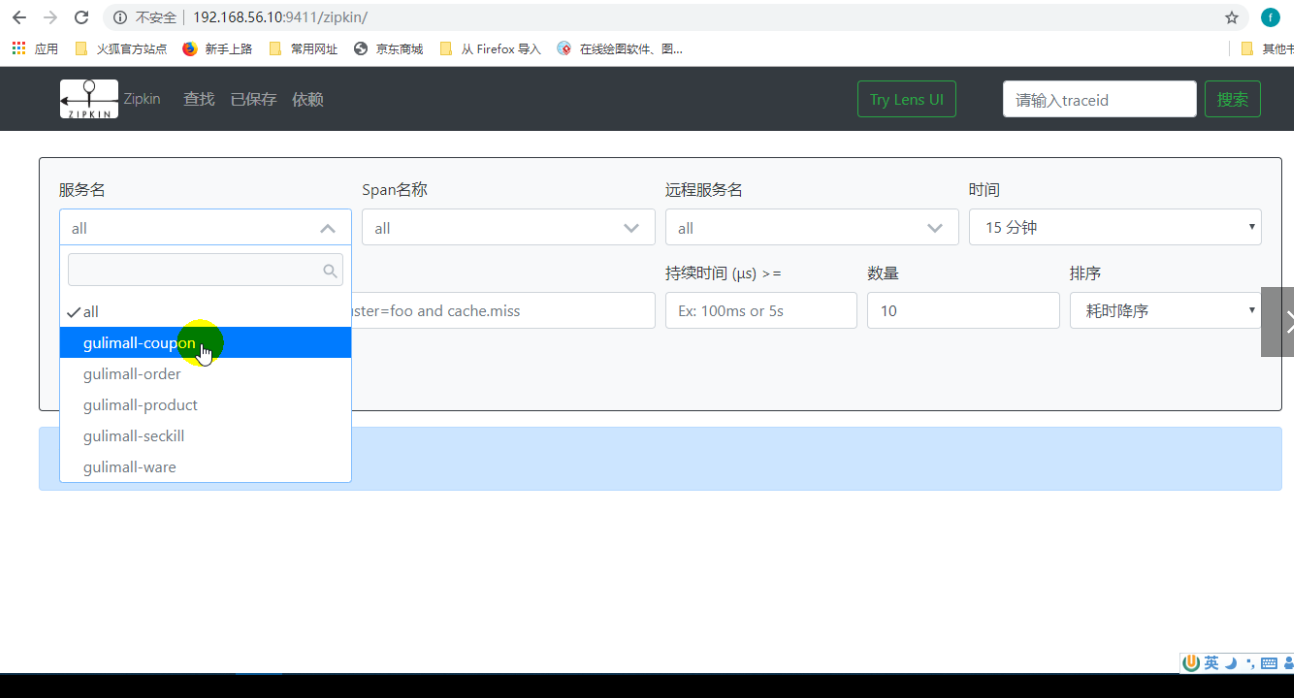Click the search magnifier in service filter
The height and width of the screenshot is (698, 1294).
pos(330,270)
